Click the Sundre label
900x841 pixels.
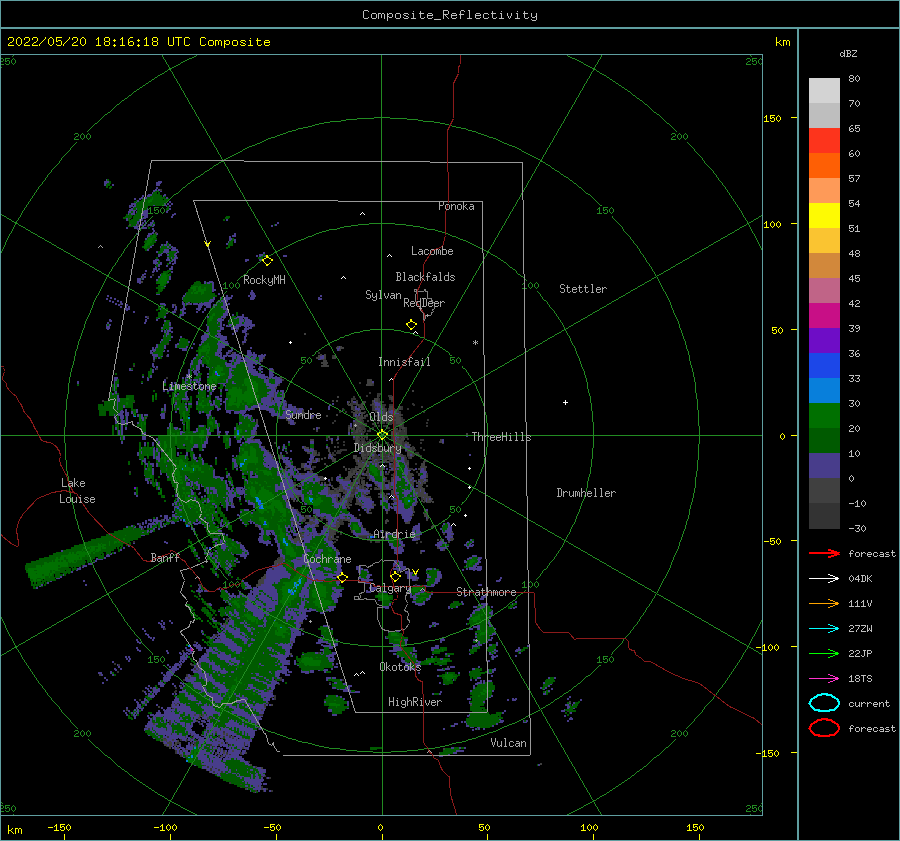click(x=303, y=414)
